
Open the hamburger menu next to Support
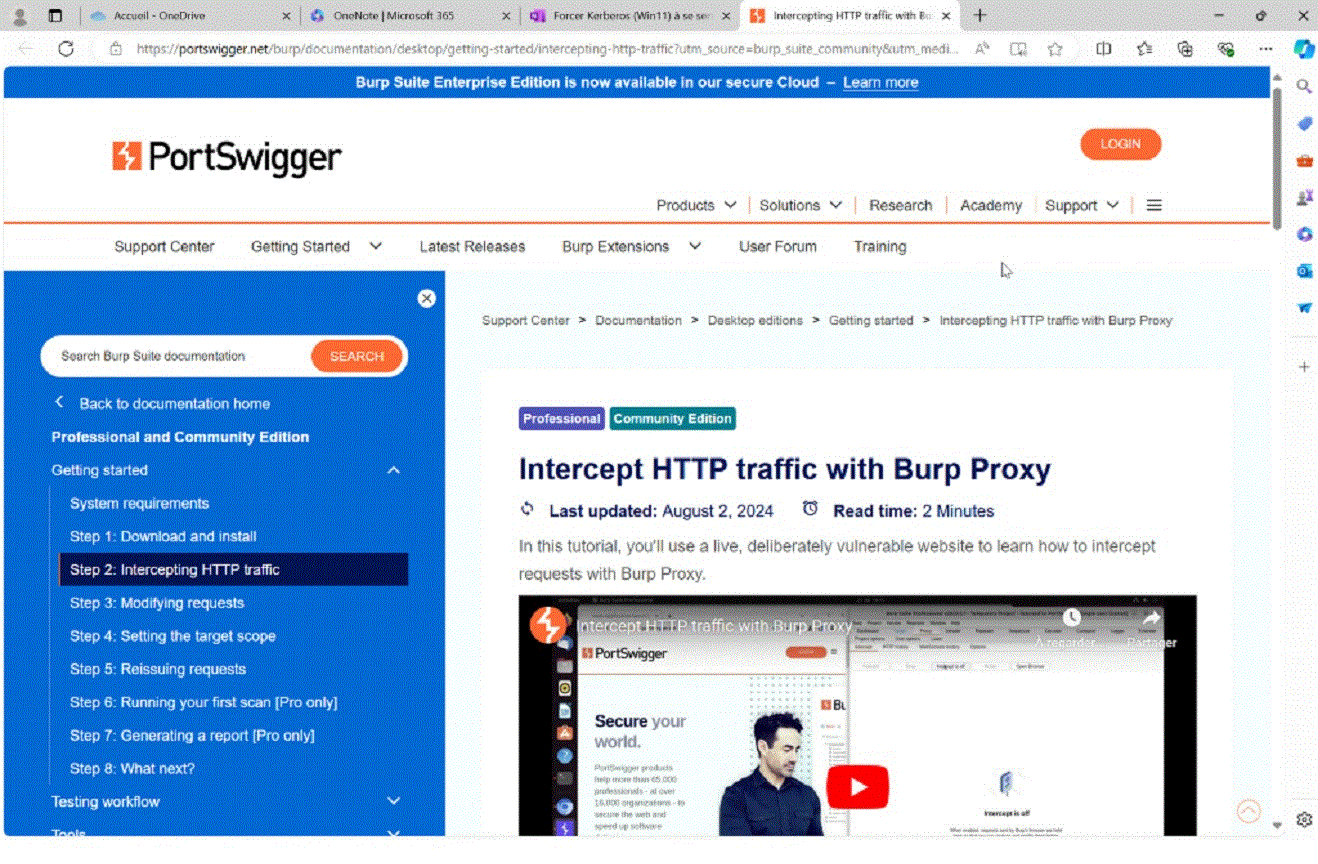coord(1154,205)
